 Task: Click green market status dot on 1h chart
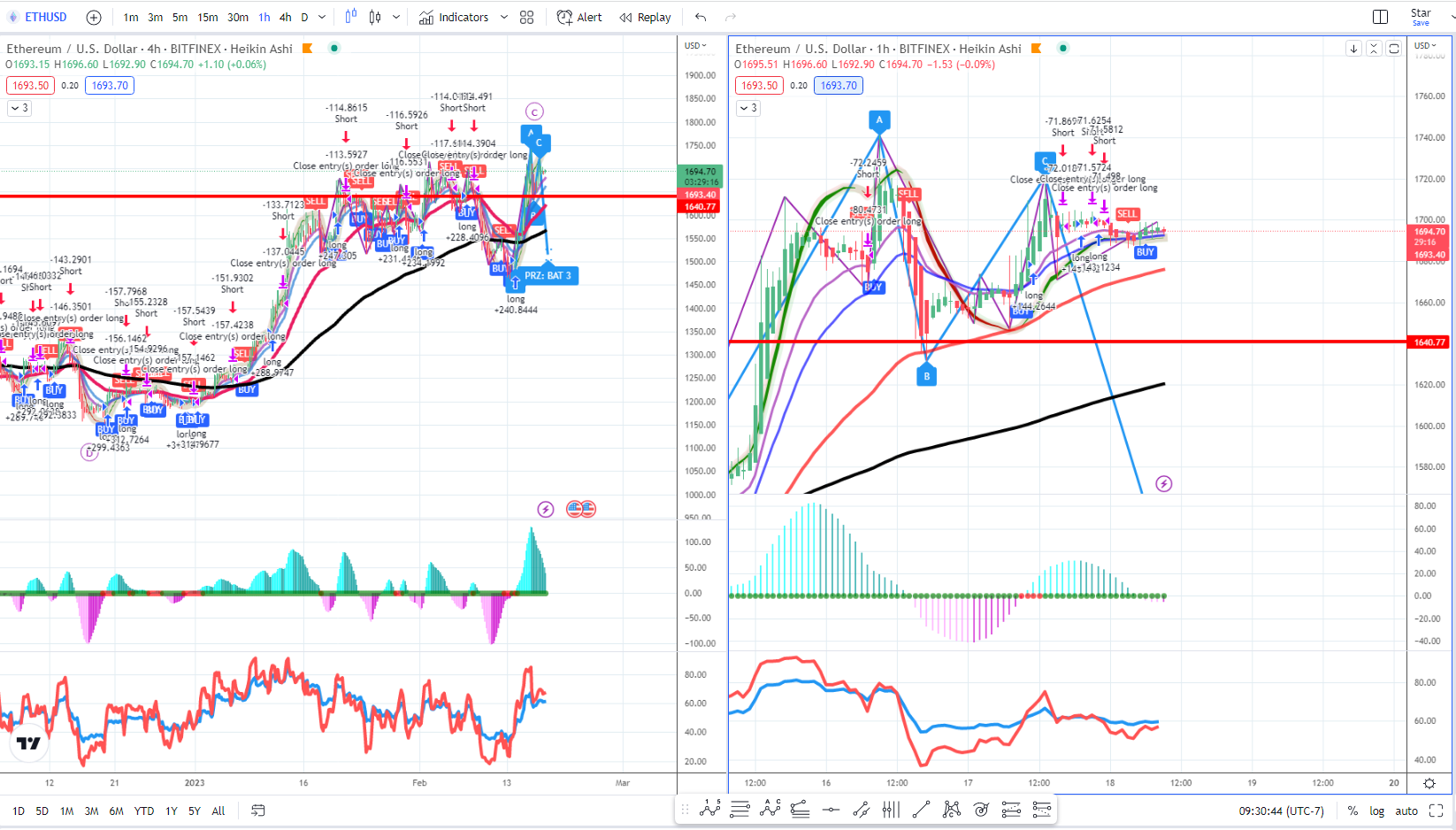click(1063, 48)
